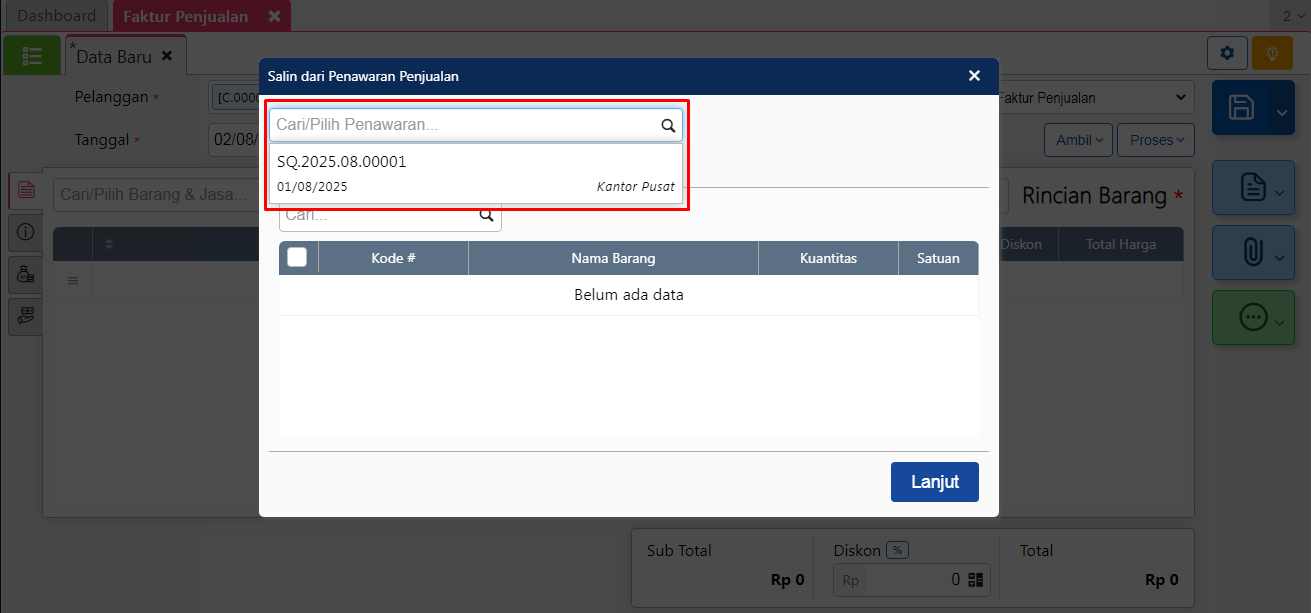Click the green list view icon

[31, 56]
